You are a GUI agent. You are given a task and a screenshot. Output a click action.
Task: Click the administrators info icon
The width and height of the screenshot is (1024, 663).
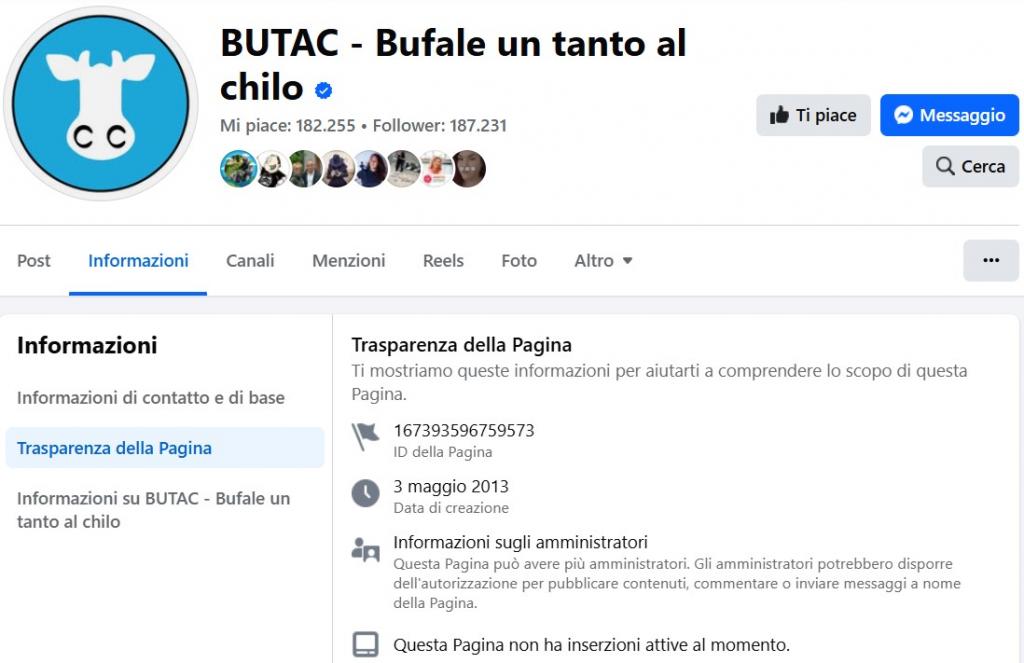coord(366,549)
